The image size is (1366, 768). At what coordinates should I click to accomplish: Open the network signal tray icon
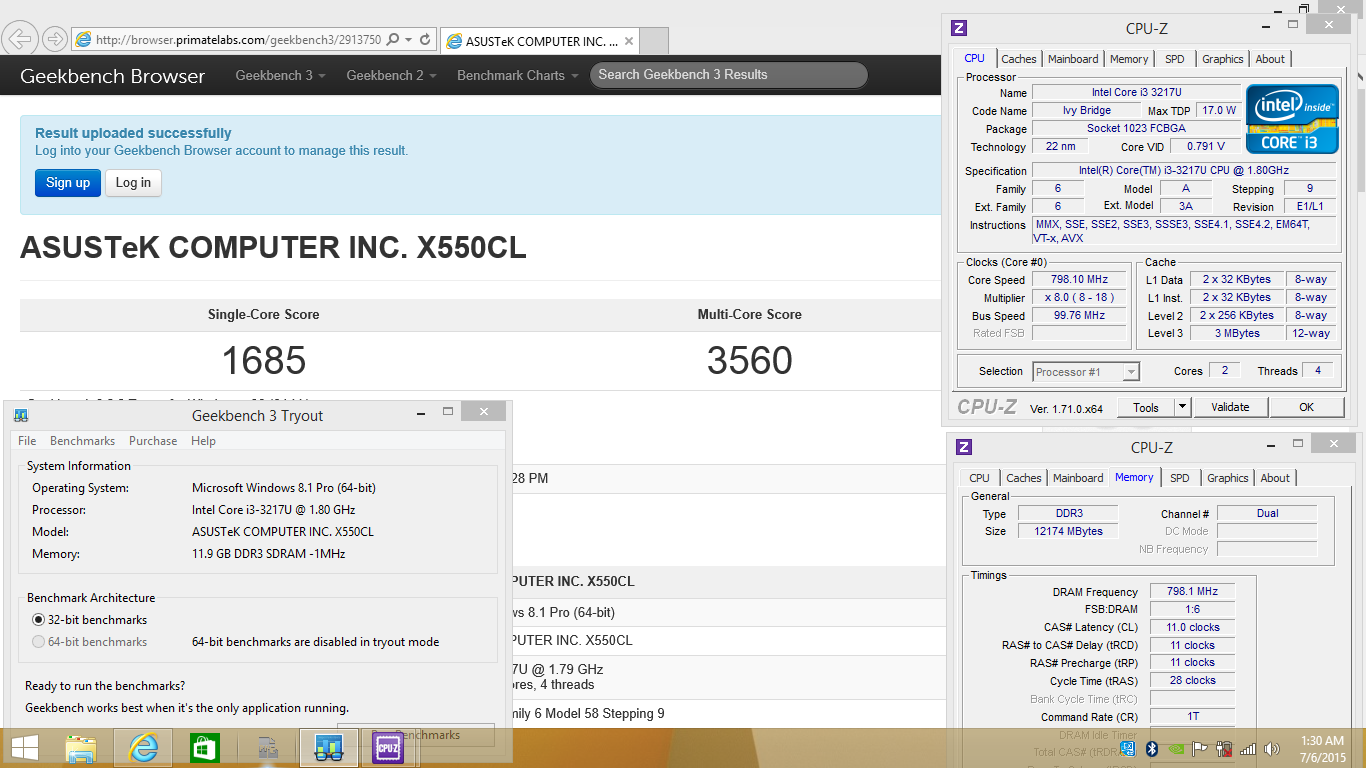click(1248, 748)
